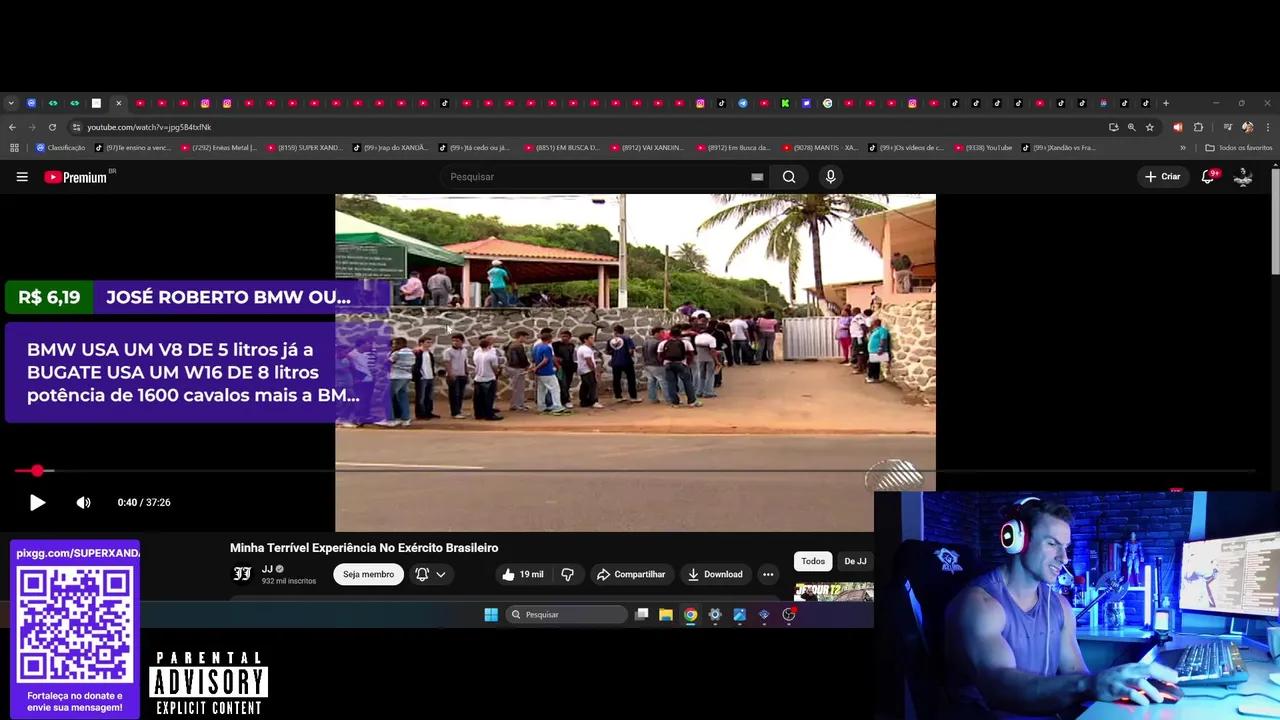Like the video with 19 mil likes

pyautogui.click(x=523, y=574)
